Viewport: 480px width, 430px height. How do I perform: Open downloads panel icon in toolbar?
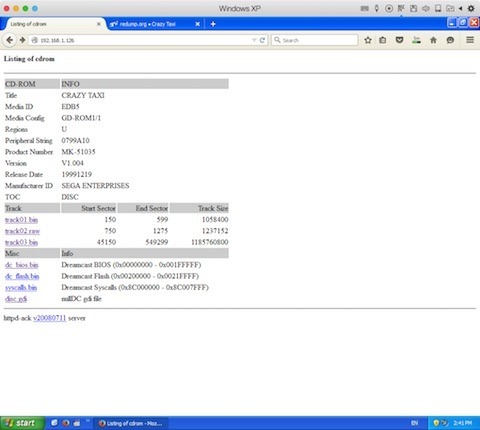416,40
